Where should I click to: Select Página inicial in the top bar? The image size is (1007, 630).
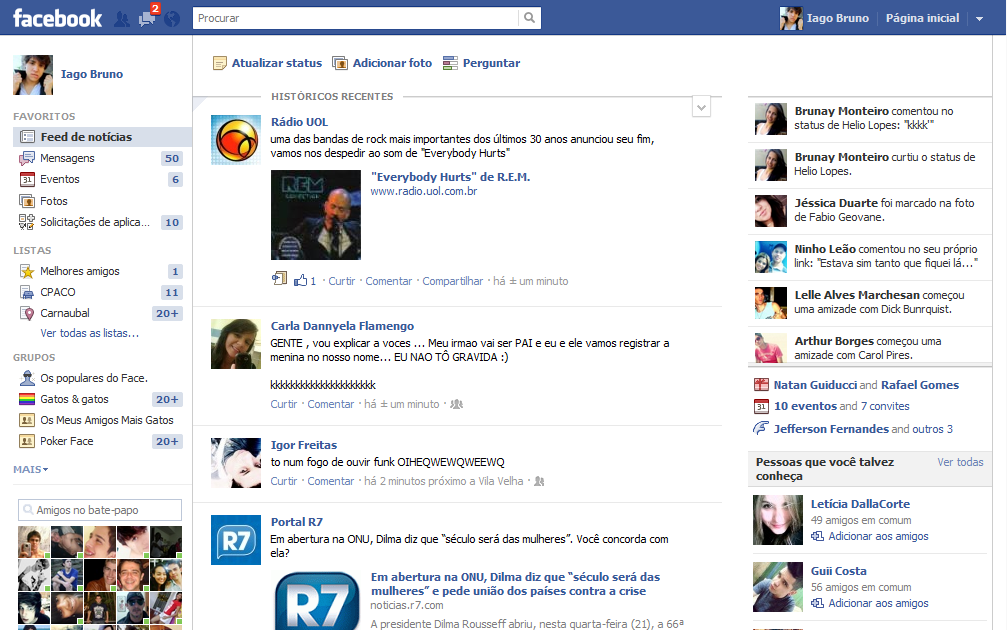point(920,17)
